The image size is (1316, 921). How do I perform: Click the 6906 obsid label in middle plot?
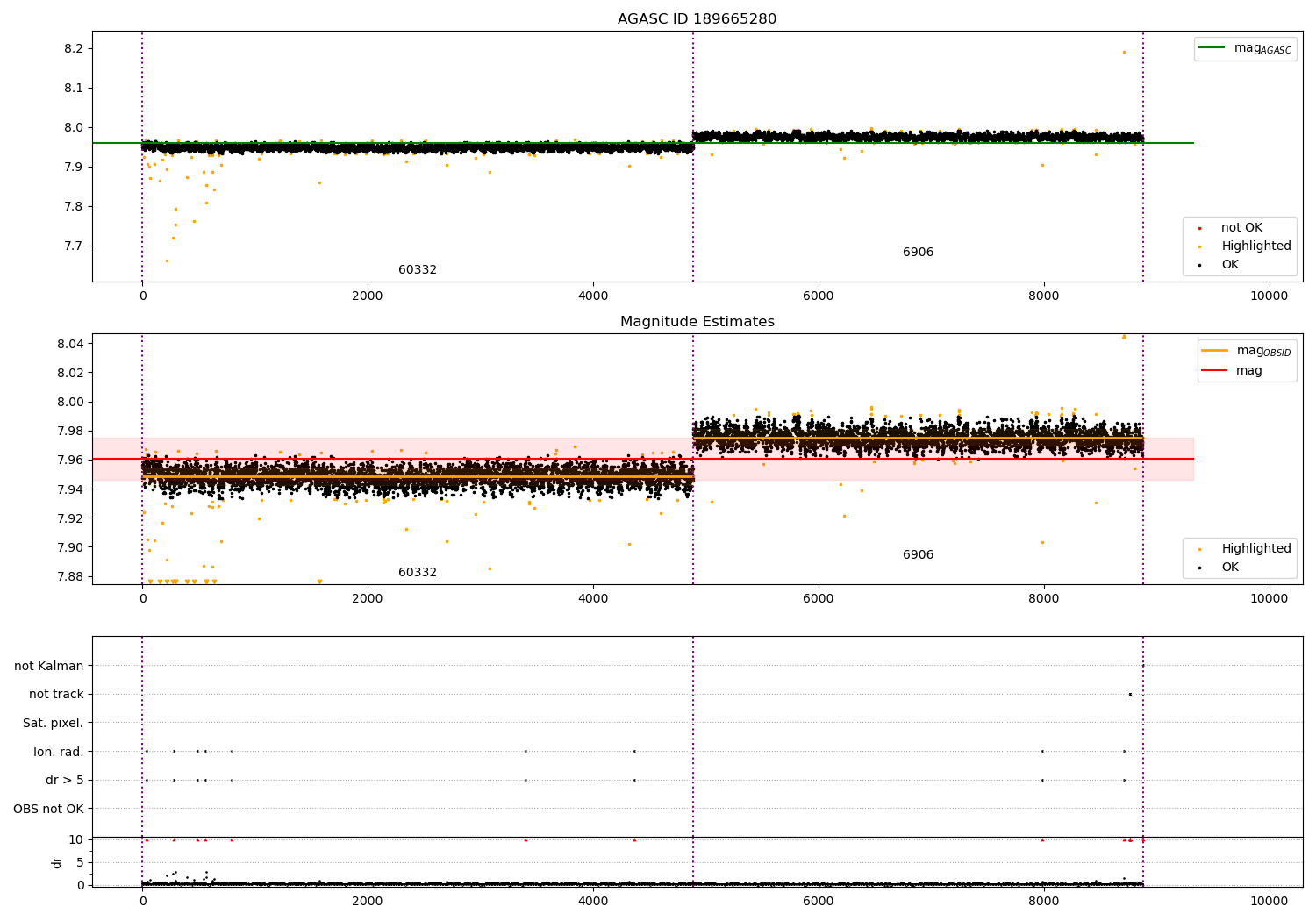pos(918,555)
